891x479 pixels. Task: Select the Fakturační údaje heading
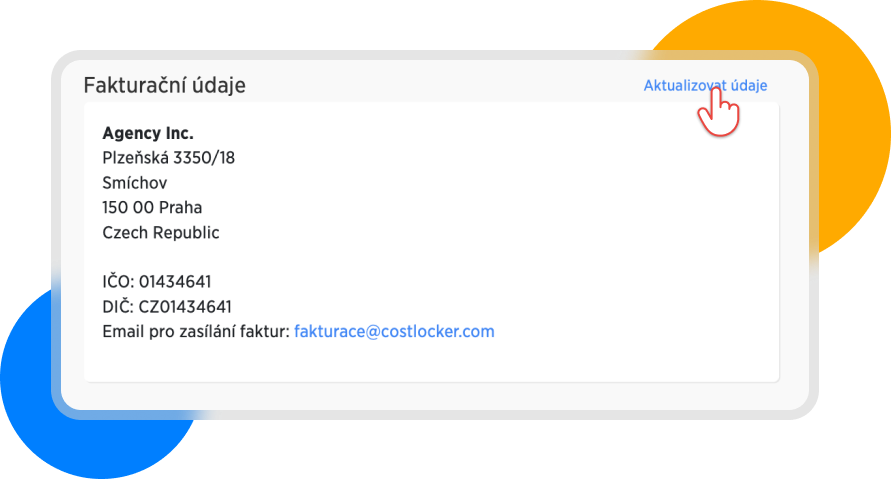tap(164, 85)
